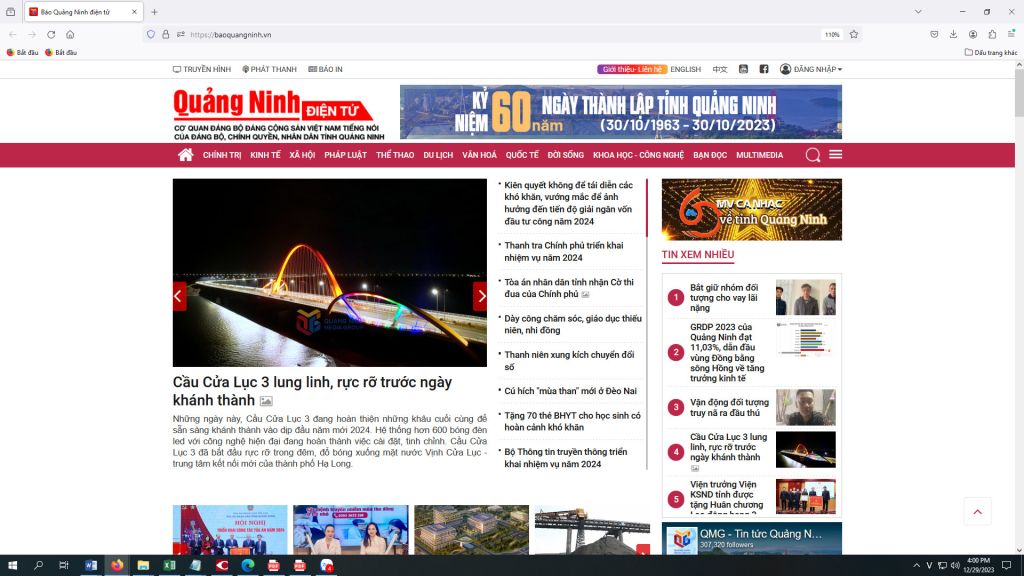Open Task View on the taskbar
This screenshot has width=1024, height=576.
[64, 566]
